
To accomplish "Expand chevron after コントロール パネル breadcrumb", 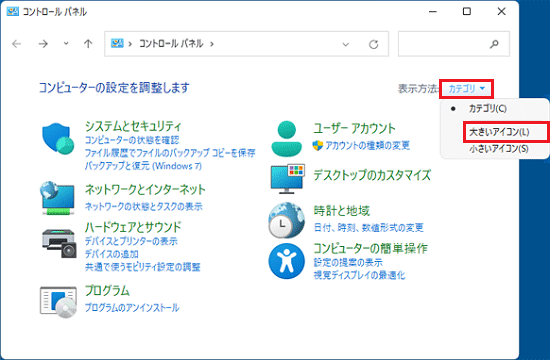I will (212, 44).
